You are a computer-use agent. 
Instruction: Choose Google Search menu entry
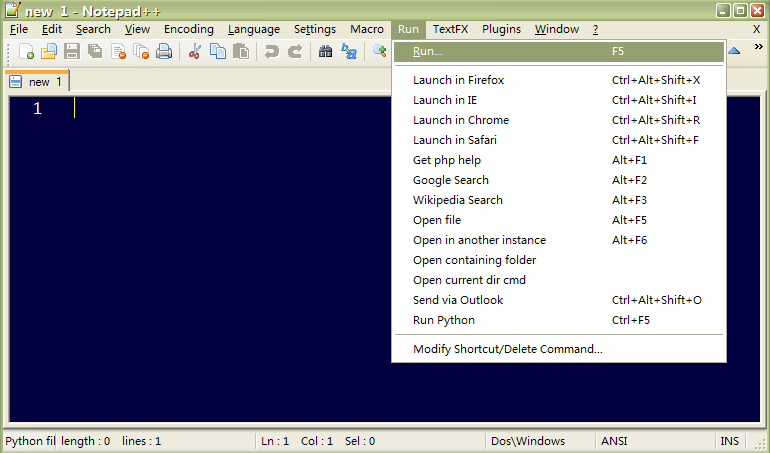tap(559, 180)
